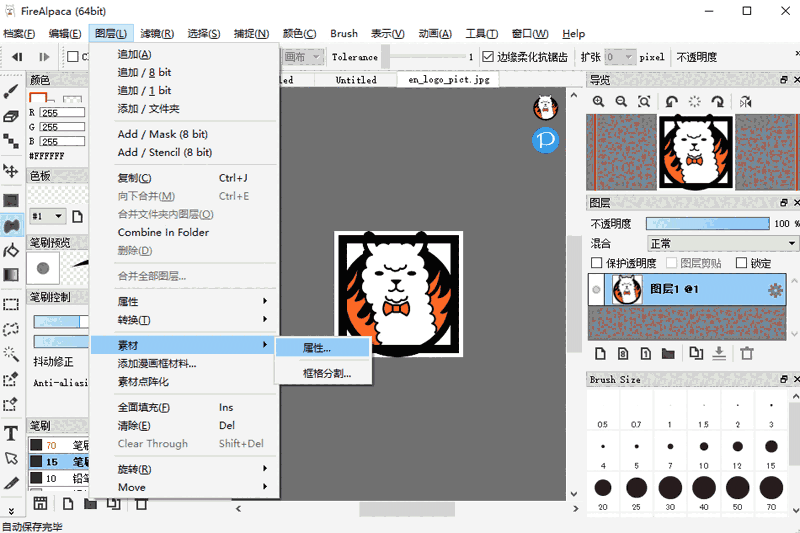Select the 10 铅笔 brush row
The width and height of the screenshot is (800, 533).
[59, 478]
